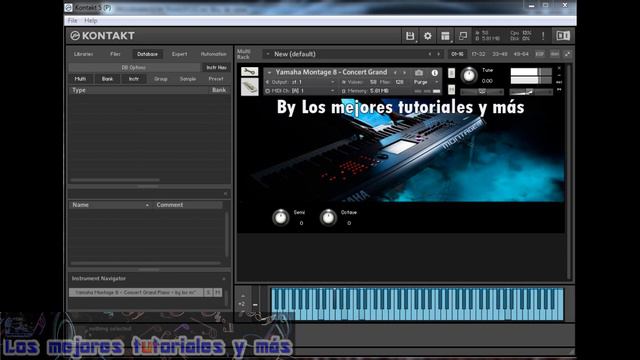Show instrument info with the i icon
The width and height of the screenshot is (640, 360).
click(435, 73)
